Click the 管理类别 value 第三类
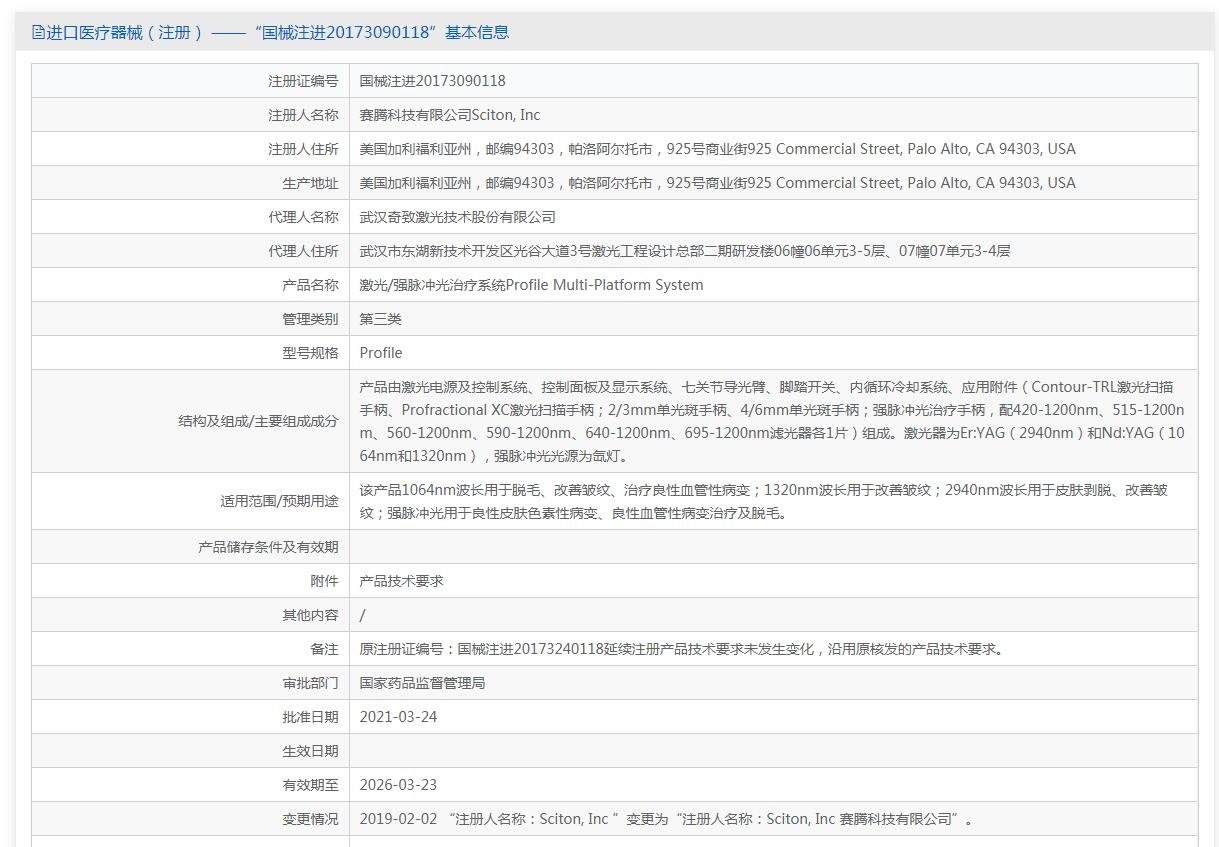The image size is (1219, 847). tap(381, 319)
